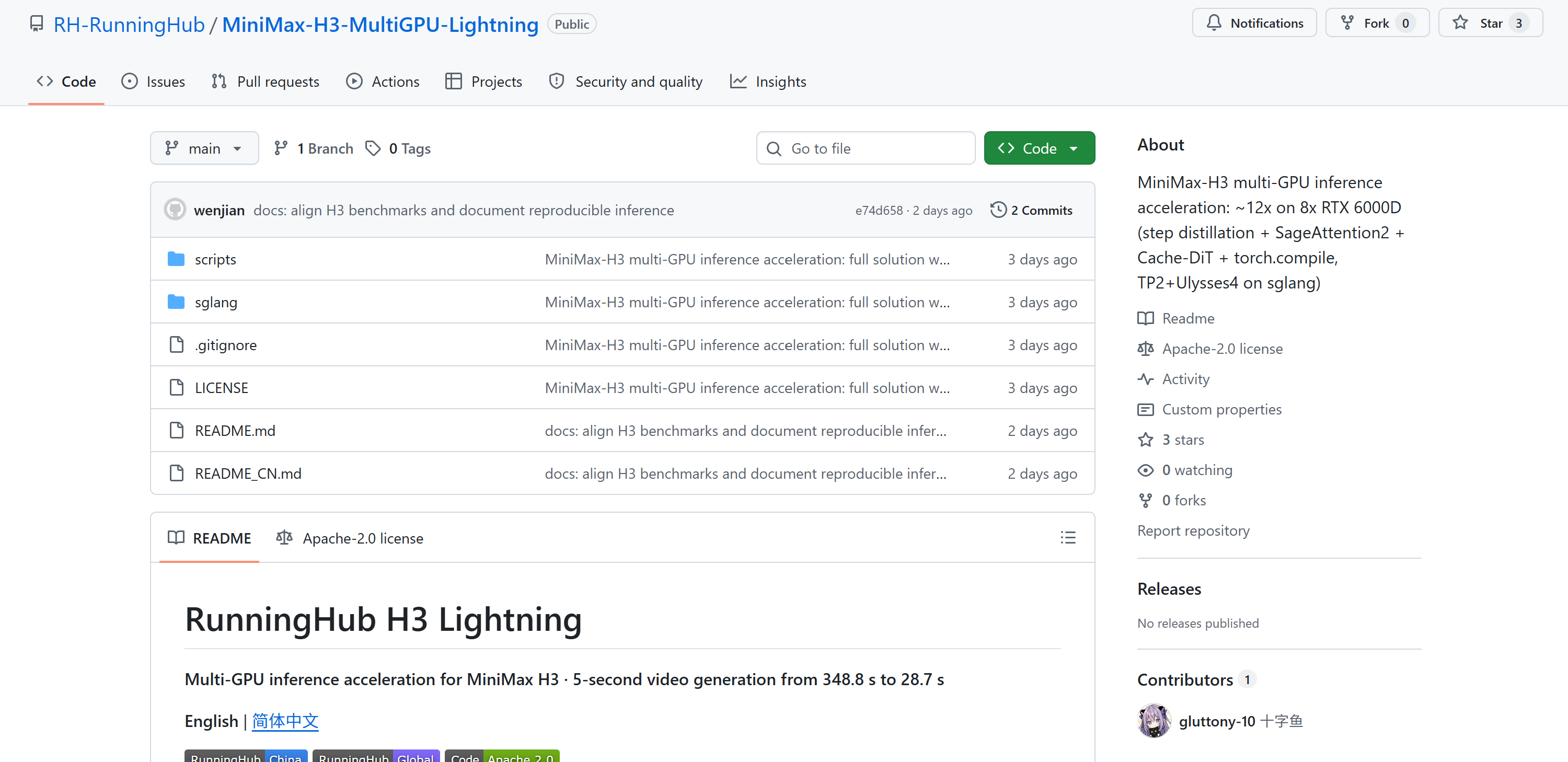This screenshot has height=762, width=1568.
Task: Expand the green Code dropdown
Action: click(x=1039, y=148)
